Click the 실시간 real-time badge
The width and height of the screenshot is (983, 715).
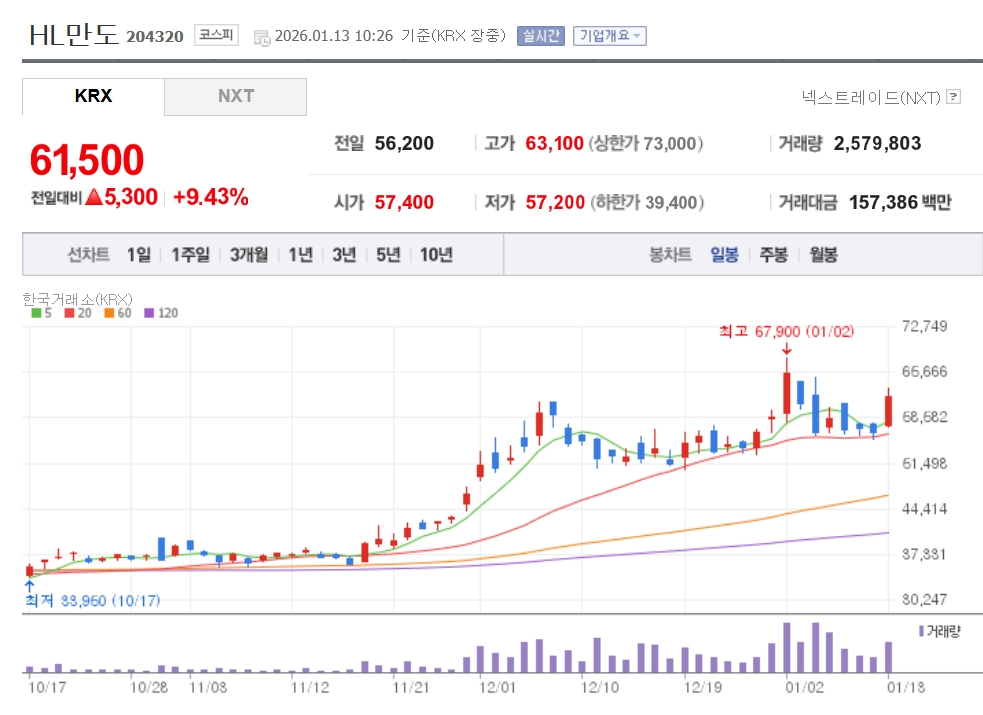click(540, 36)
